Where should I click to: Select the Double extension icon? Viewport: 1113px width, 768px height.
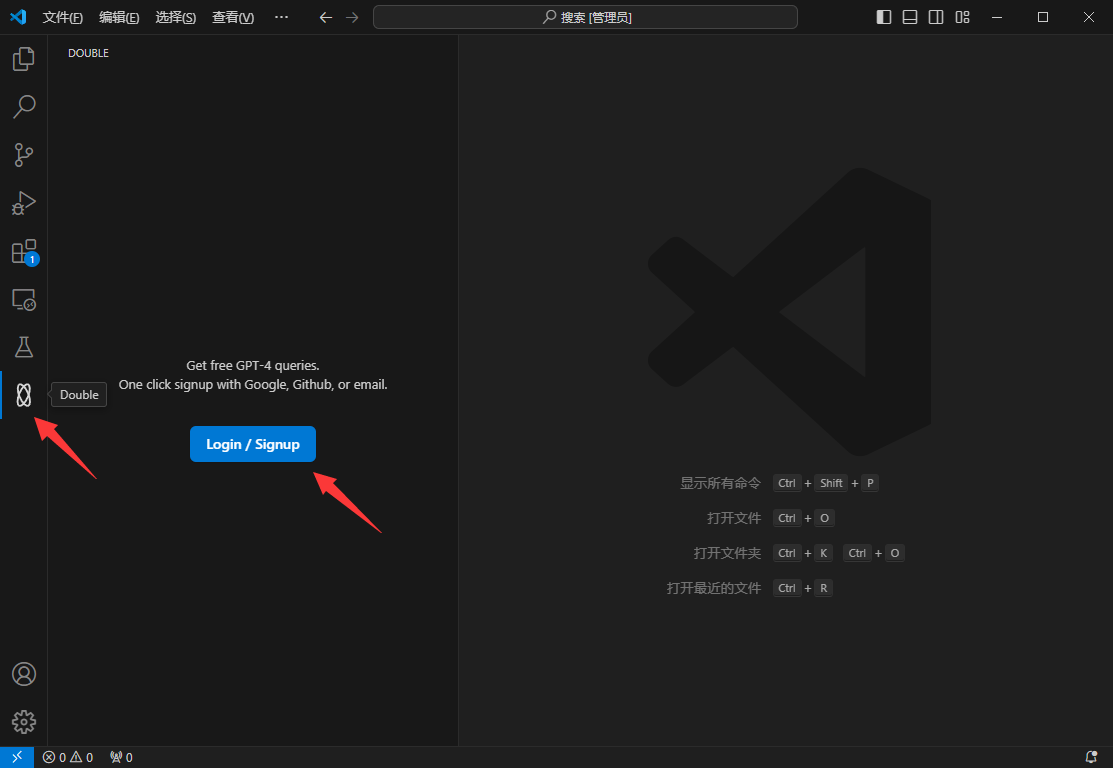pos(23,395)
